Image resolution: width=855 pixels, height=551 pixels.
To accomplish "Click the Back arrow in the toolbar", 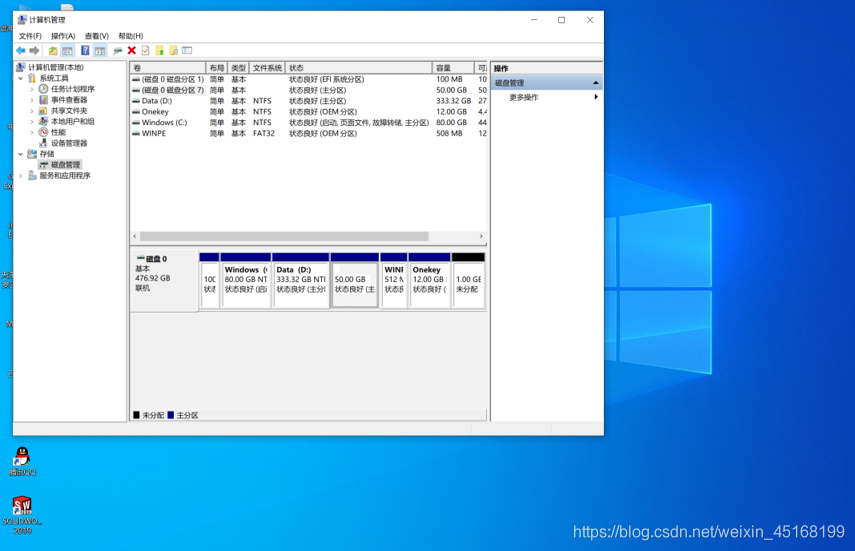I will (x=21, y=51).
